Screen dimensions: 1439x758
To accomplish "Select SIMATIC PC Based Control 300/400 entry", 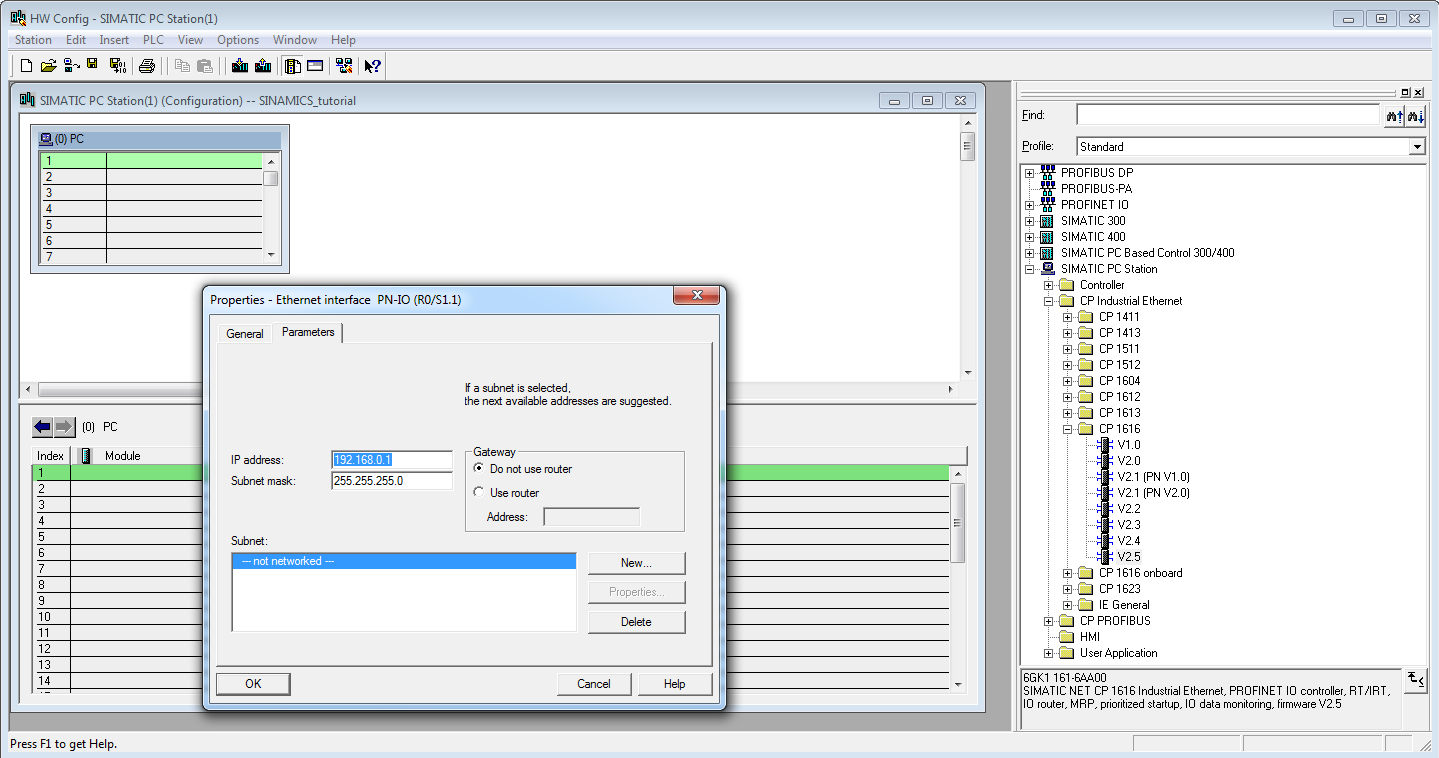I will pyautogui.click(x=1147, y=253).
